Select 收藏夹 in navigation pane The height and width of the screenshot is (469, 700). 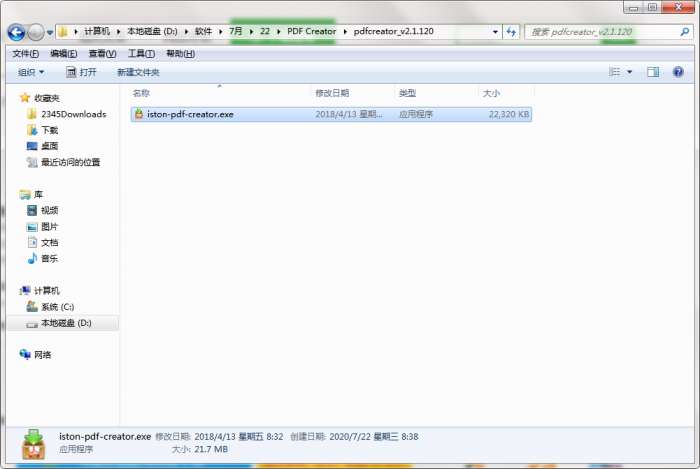pos(46,98)
